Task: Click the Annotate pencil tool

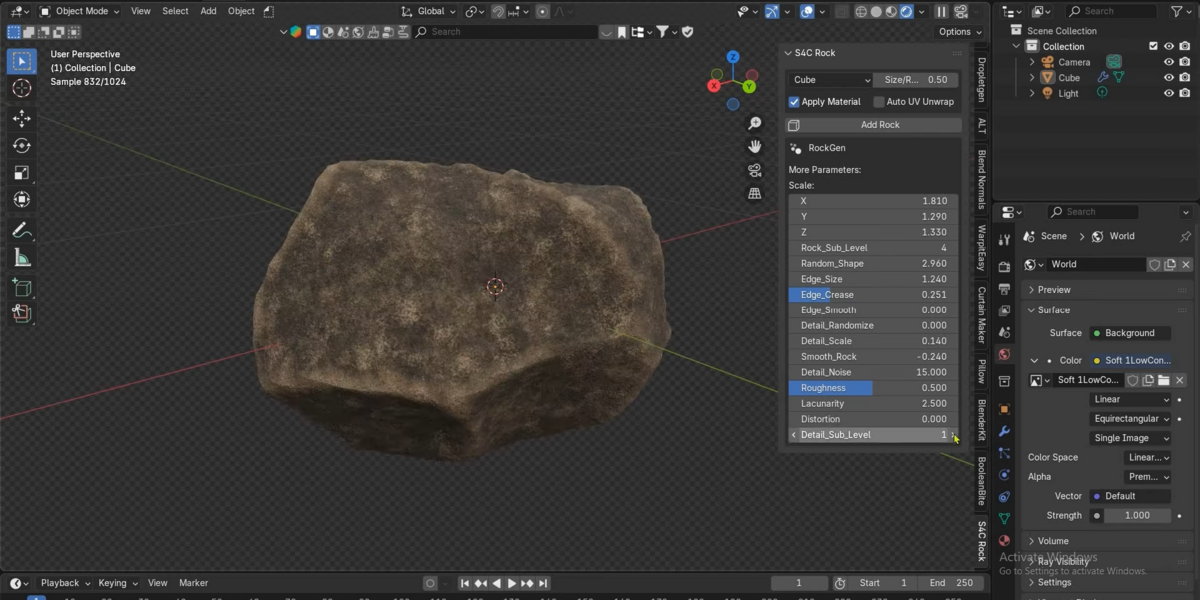Action: [x=21, y=231]
